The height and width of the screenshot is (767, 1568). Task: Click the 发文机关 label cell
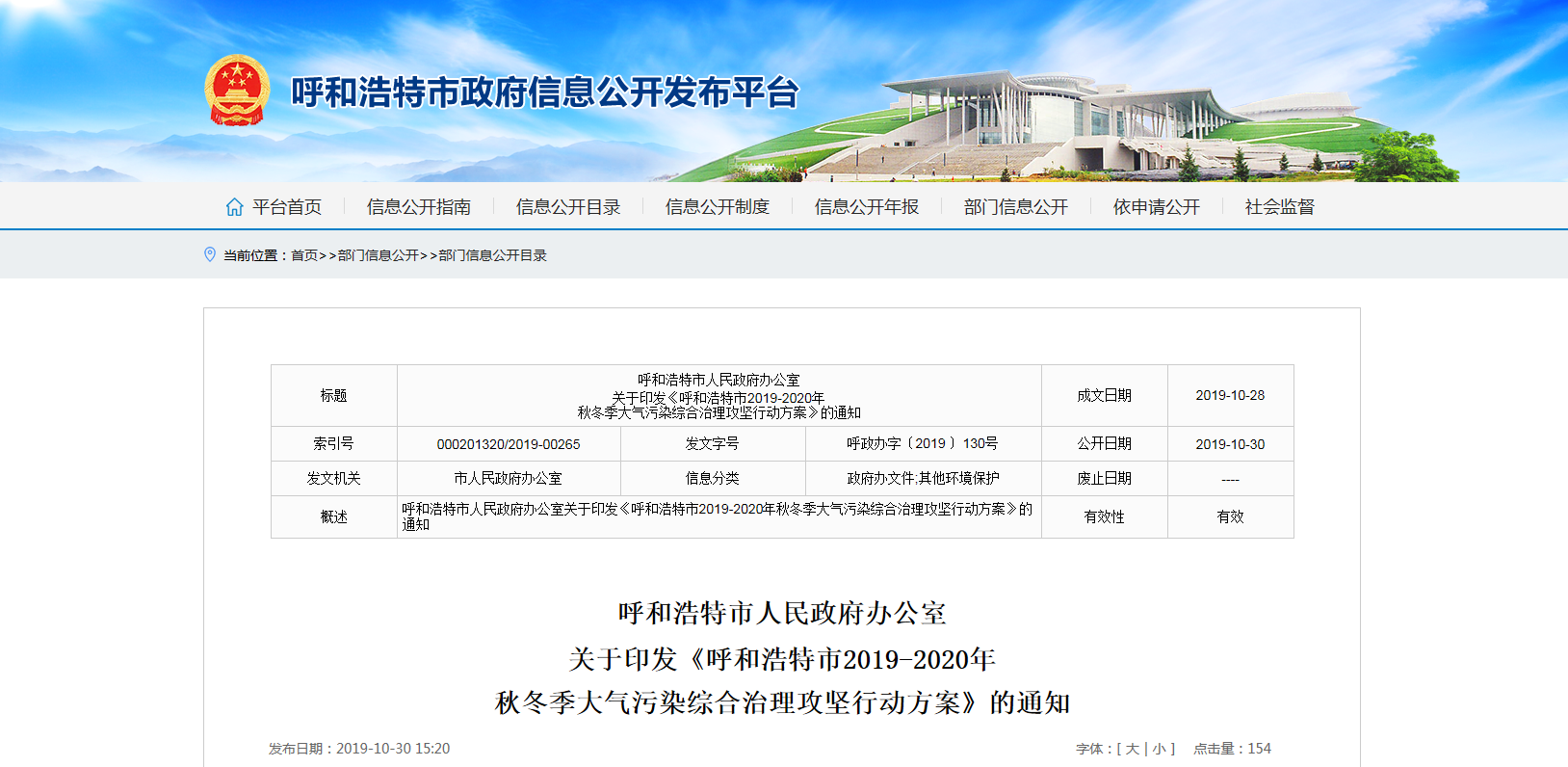pos(334,479)
